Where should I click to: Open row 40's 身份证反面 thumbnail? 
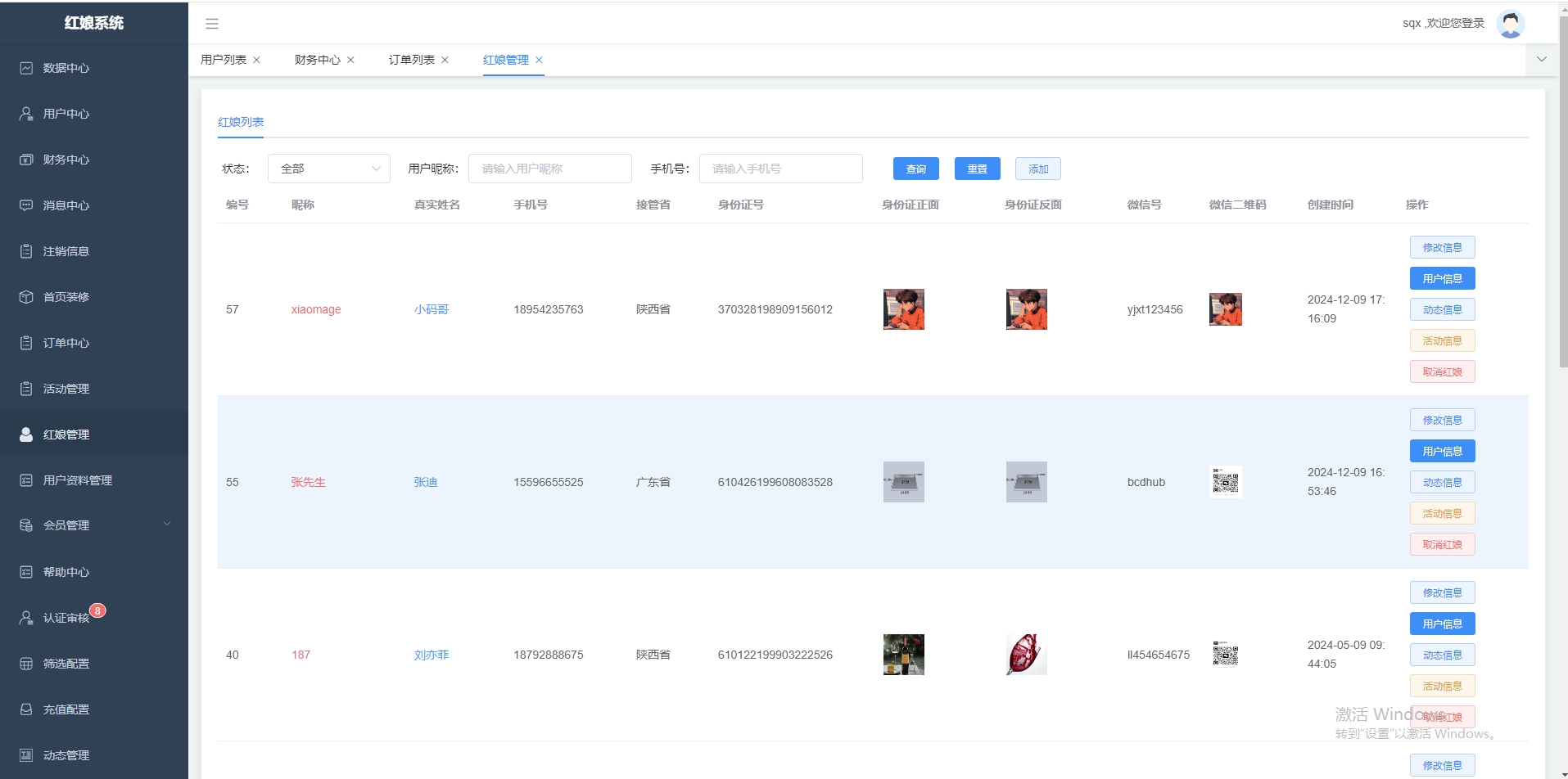pos(1027,655)
